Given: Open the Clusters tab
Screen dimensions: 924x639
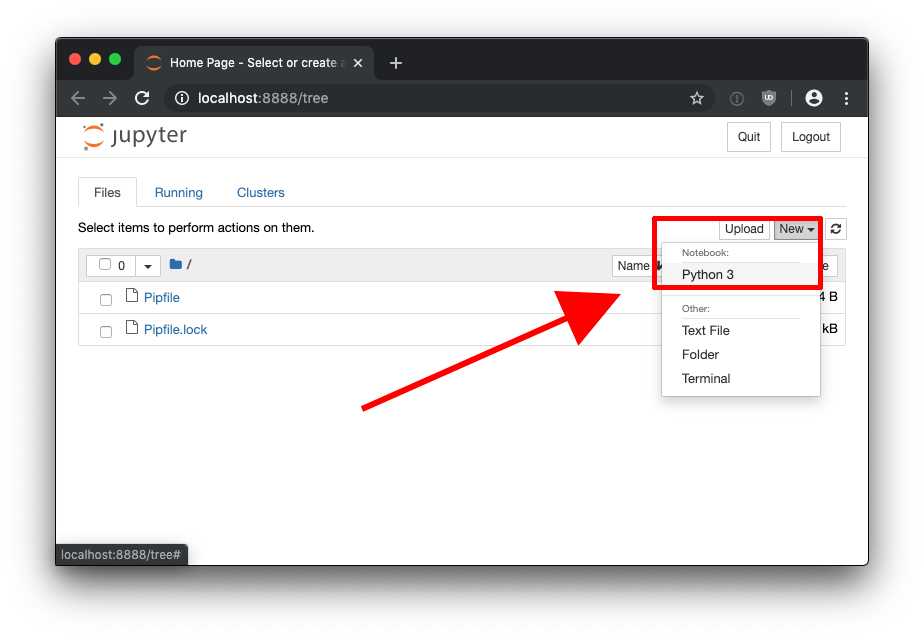Looking at the screenshot, I should [x=260, y=193].
